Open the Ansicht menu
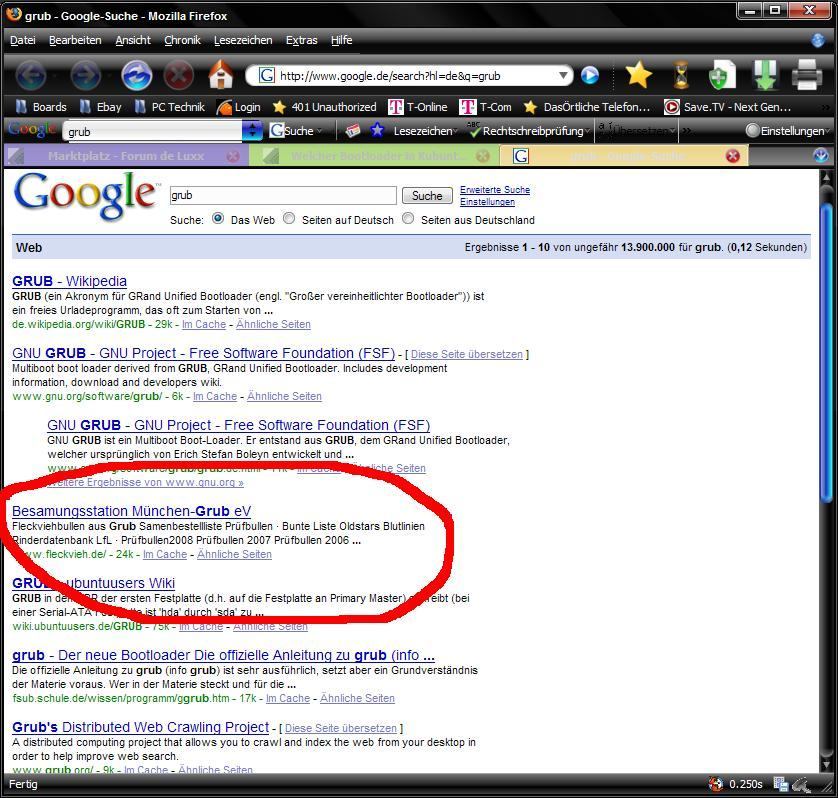 [x=133, y=40]
